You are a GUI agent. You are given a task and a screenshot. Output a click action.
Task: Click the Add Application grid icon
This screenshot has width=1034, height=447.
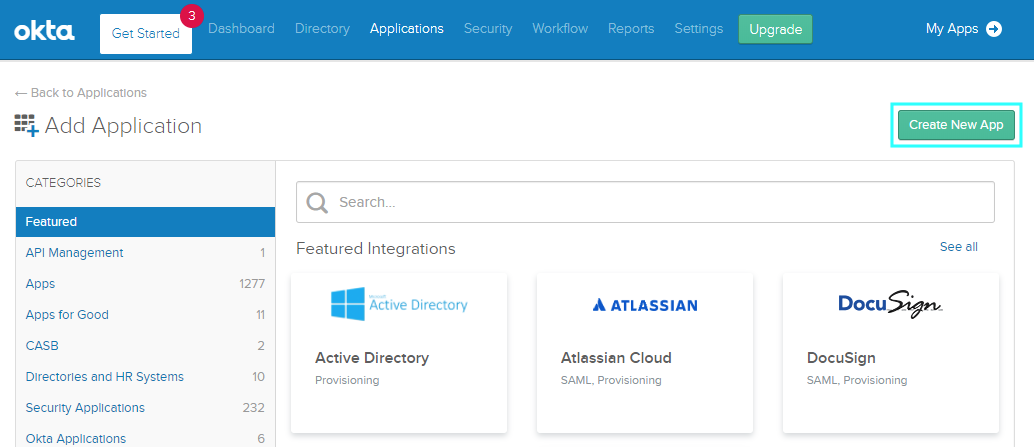27,125
